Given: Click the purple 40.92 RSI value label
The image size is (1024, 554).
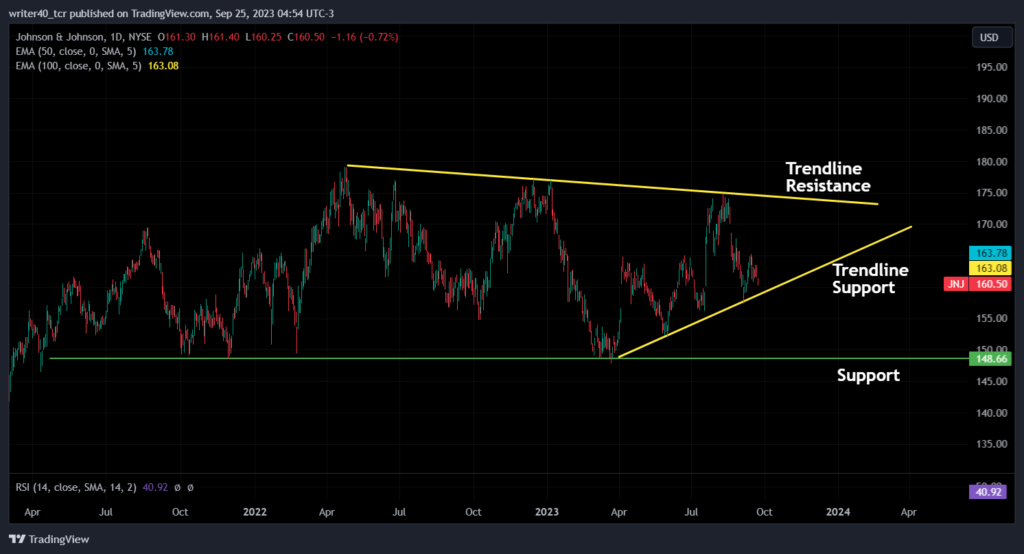Looking at the screenshot, I should tap(987, 492).
